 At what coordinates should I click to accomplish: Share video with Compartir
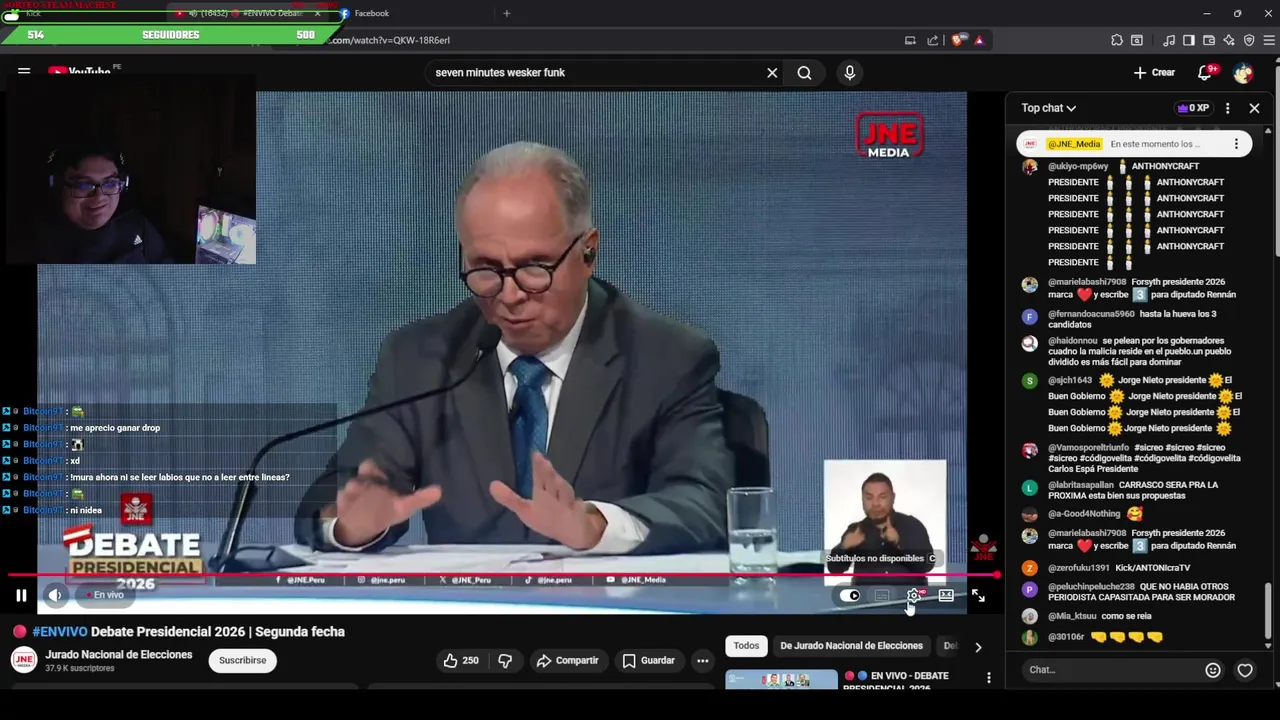click(567, 660)
